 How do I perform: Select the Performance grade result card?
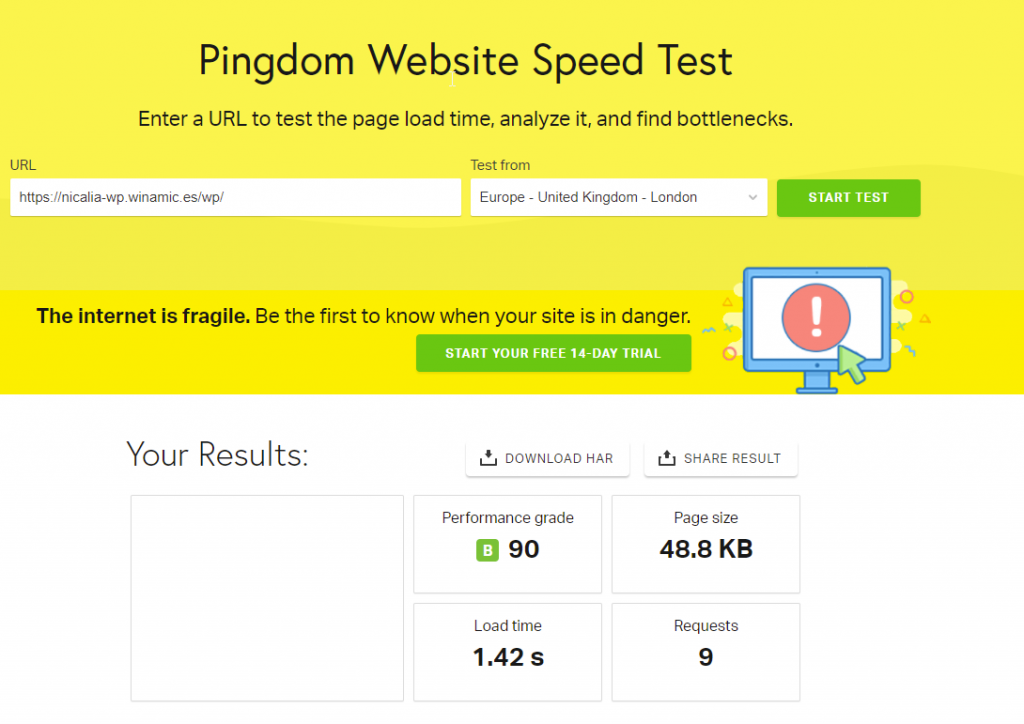coord(507,543)
